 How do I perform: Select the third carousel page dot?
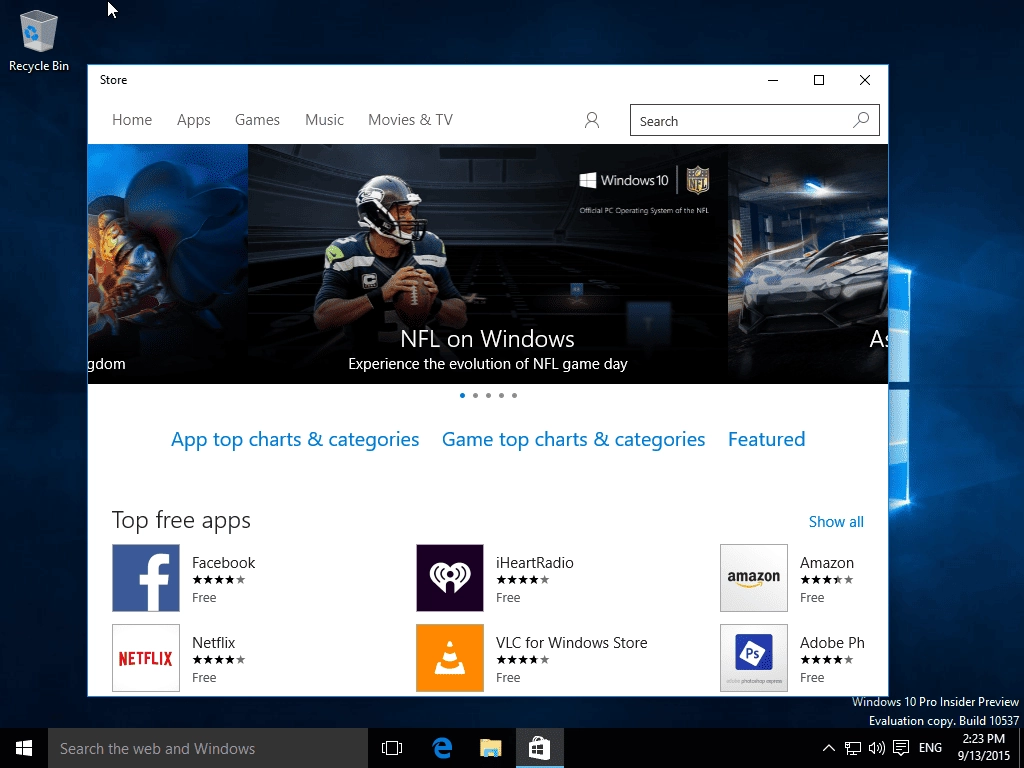[488, 396]
